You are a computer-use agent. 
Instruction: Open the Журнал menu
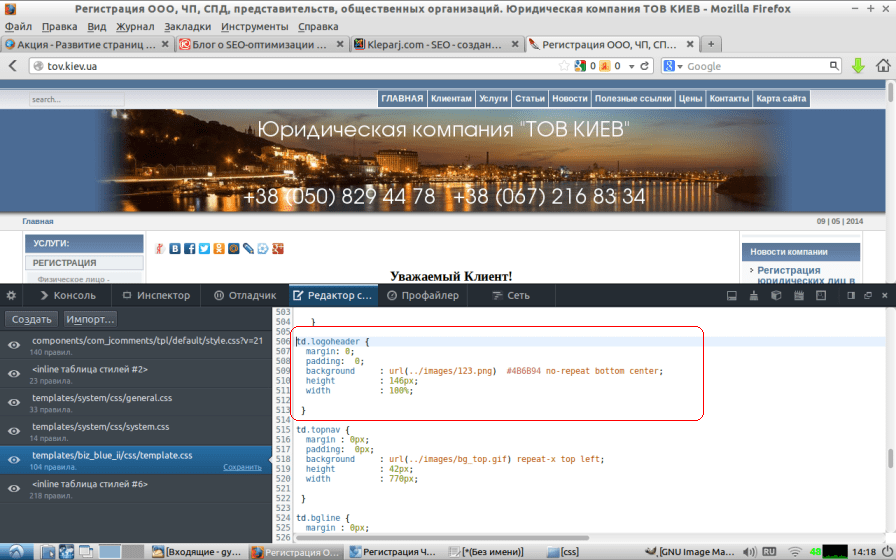click(135, 26)
